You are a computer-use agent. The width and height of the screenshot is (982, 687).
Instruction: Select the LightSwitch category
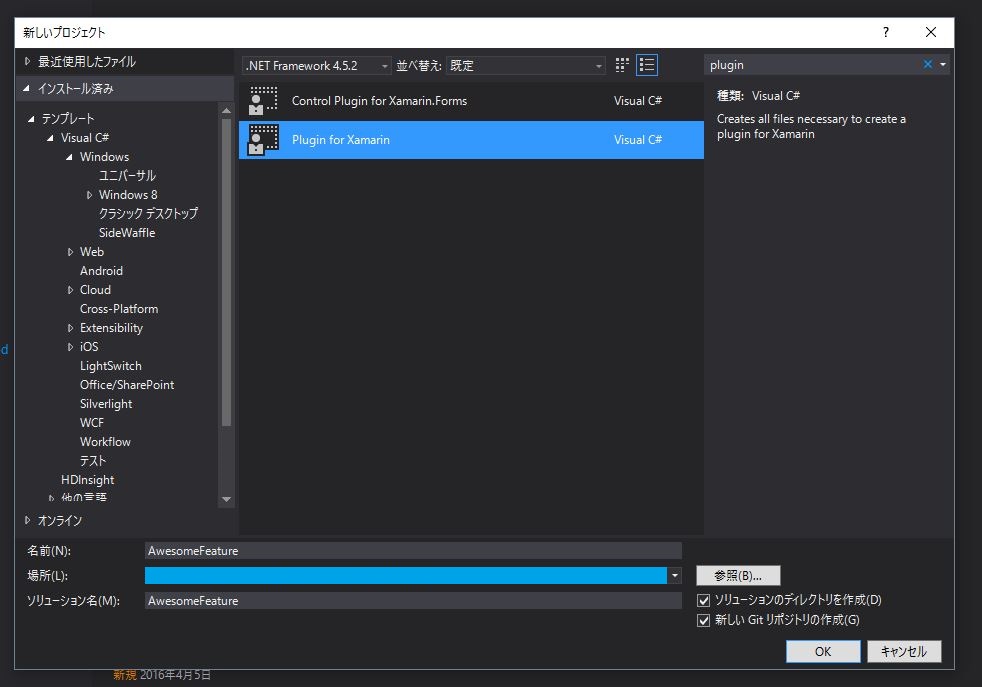(x=110, y=366)
